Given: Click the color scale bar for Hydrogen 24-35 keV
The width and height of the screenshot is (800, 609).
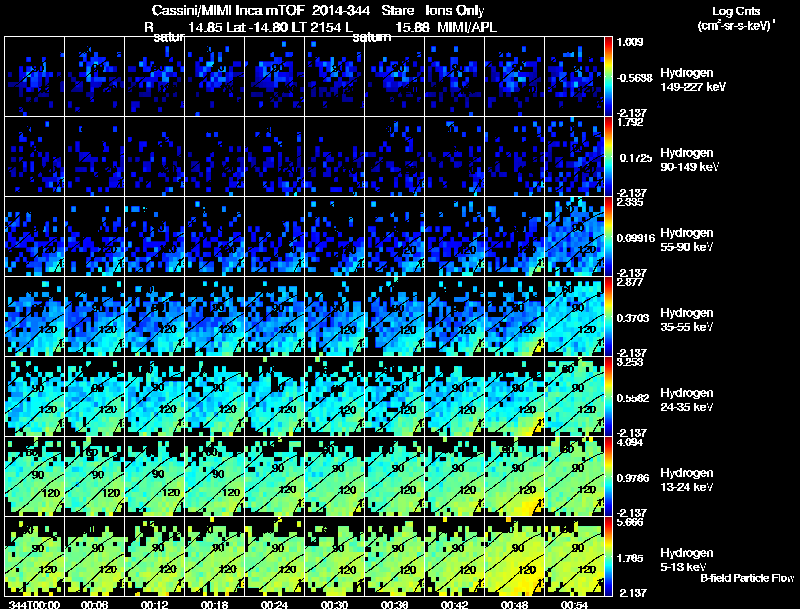Looking at the screenshot, I should tap(608, 397).
